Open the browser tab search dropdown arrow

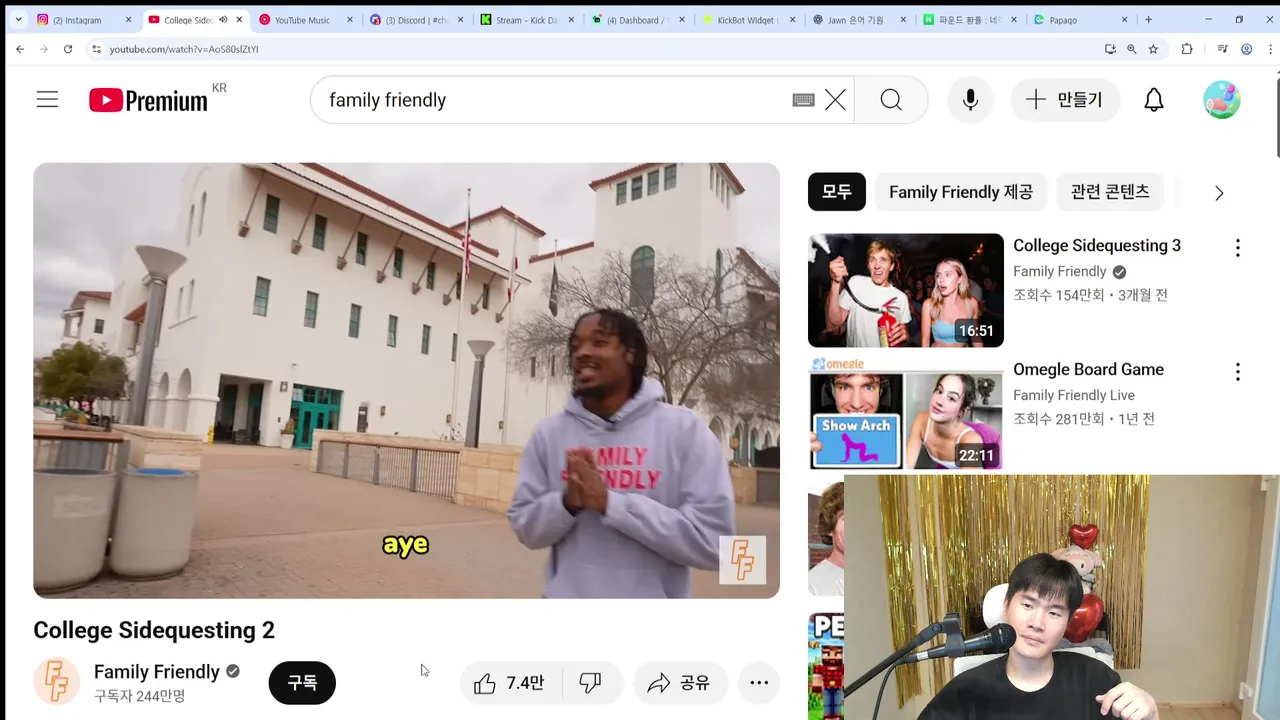(x=18, y=19)
